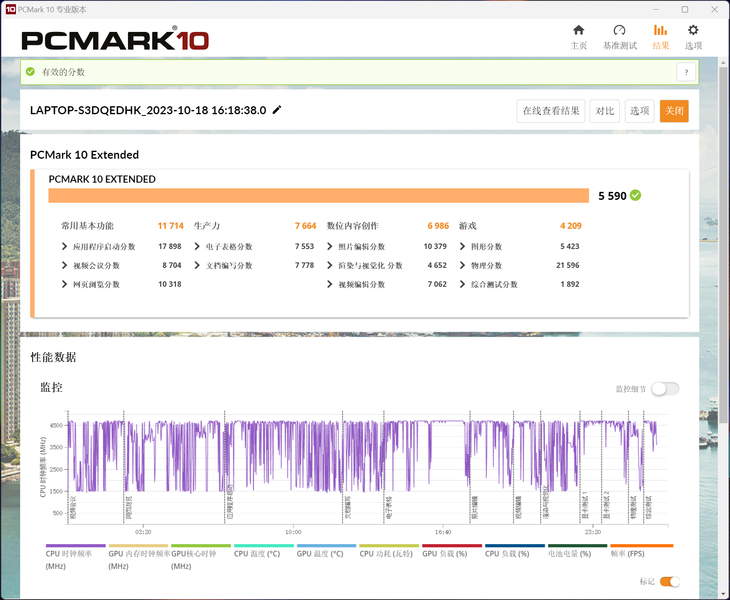Open the 基准测试 benchmark gauge icon
The height and width of the screenshot is (600, 730).
(619, 31)
